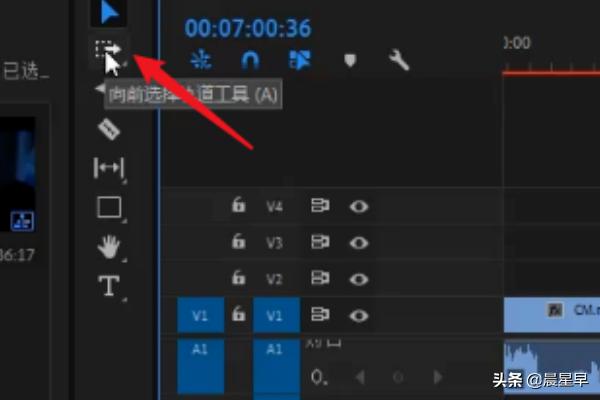Select the Hand tool
This screenshot has height=400, width=600.
tap(109, 247)
